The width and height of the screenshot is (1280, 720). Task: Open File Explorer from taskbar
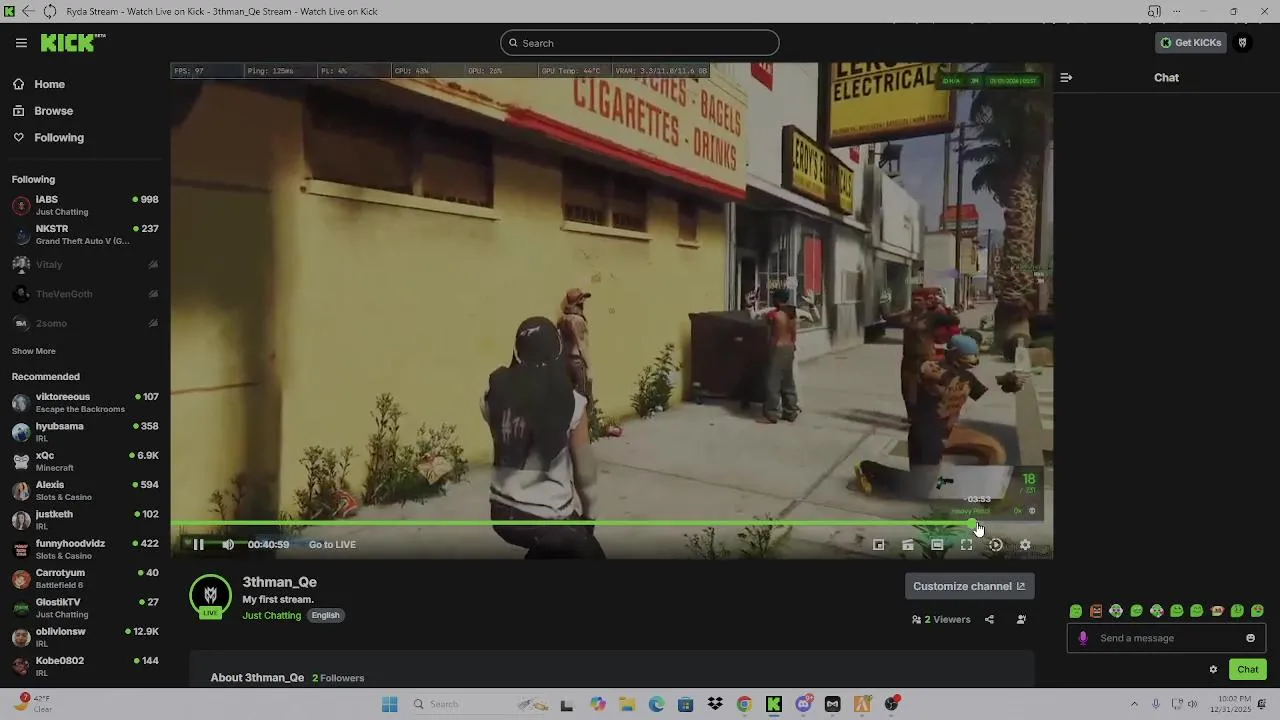tap(627, 704)
